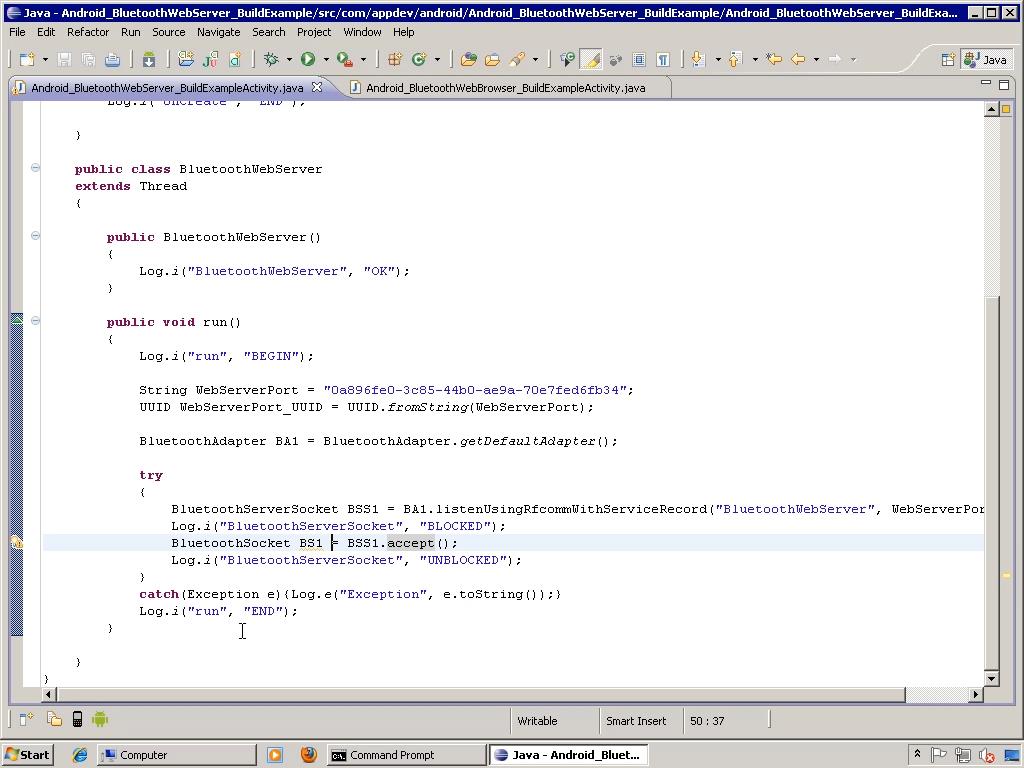Open the External Tools dropdown arrow
The image size is (1024, 768).
pos(363,59)
